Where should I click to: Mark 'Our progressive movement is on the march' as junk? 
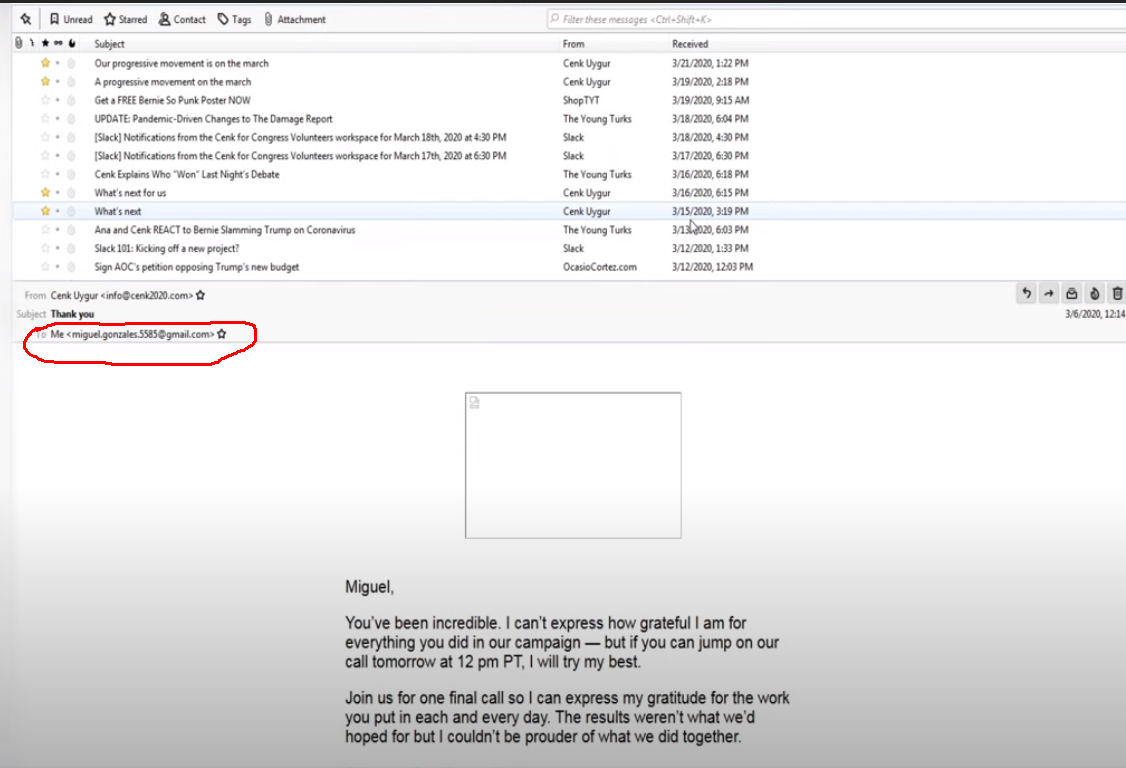[x=71, y=63]
